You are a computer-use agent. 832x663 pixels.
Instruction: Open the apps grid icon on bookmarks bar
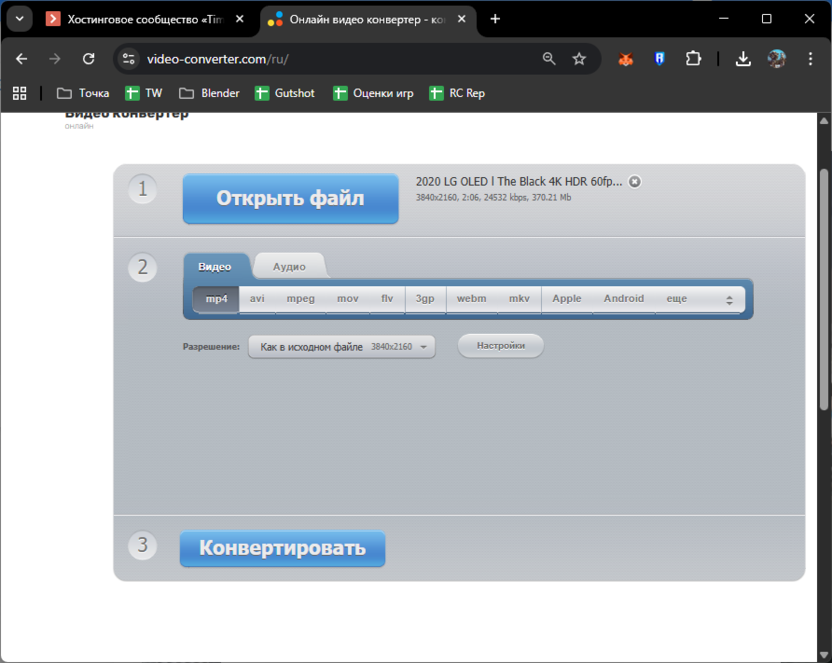19,93
